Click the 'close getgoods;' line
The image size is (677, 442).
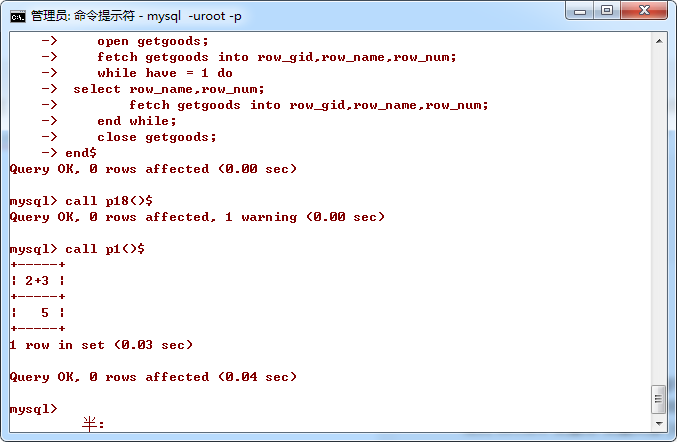click(x=156, y=137)
